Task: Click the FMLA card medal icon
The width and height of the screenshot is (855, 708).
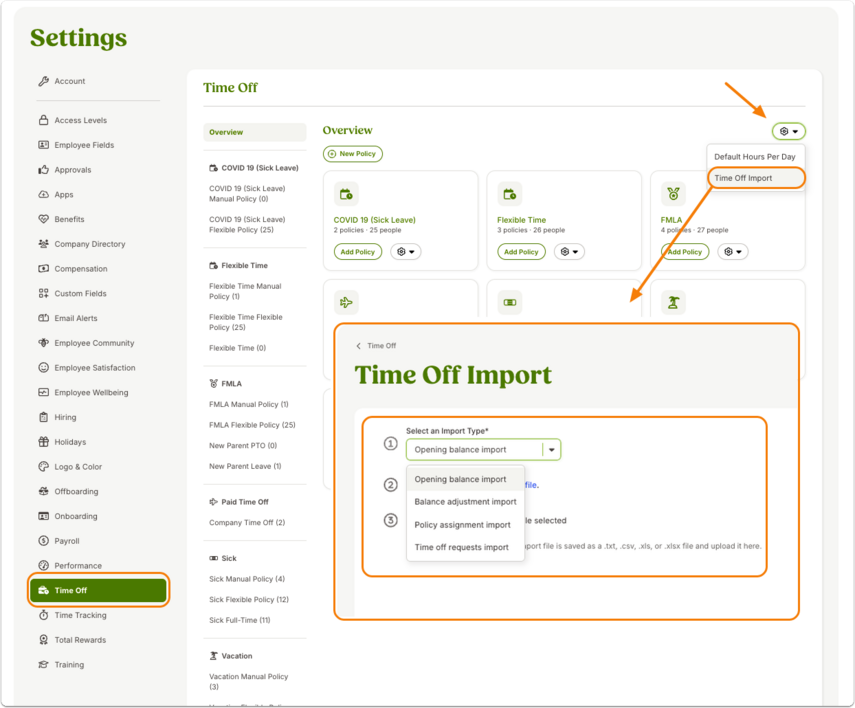Action: pos(673,194)
